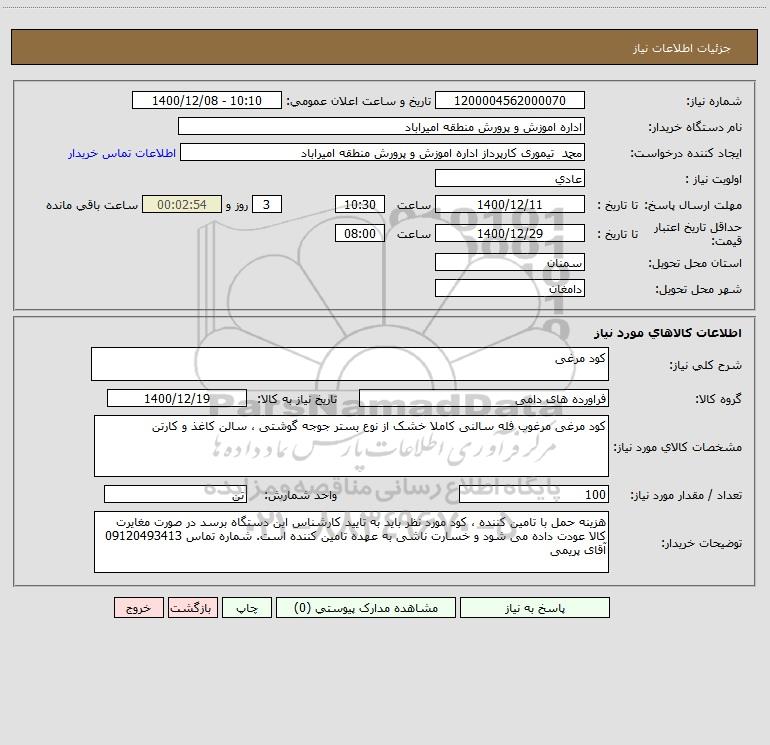Click the بازگشت back button

192,608
